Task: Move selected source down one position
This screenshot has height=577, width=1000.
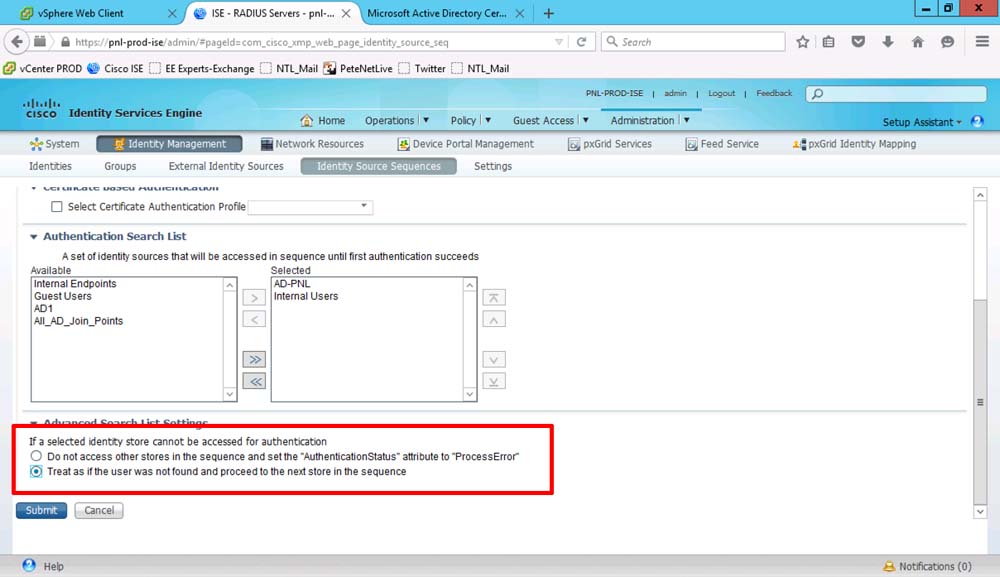Action: (494, 360)
